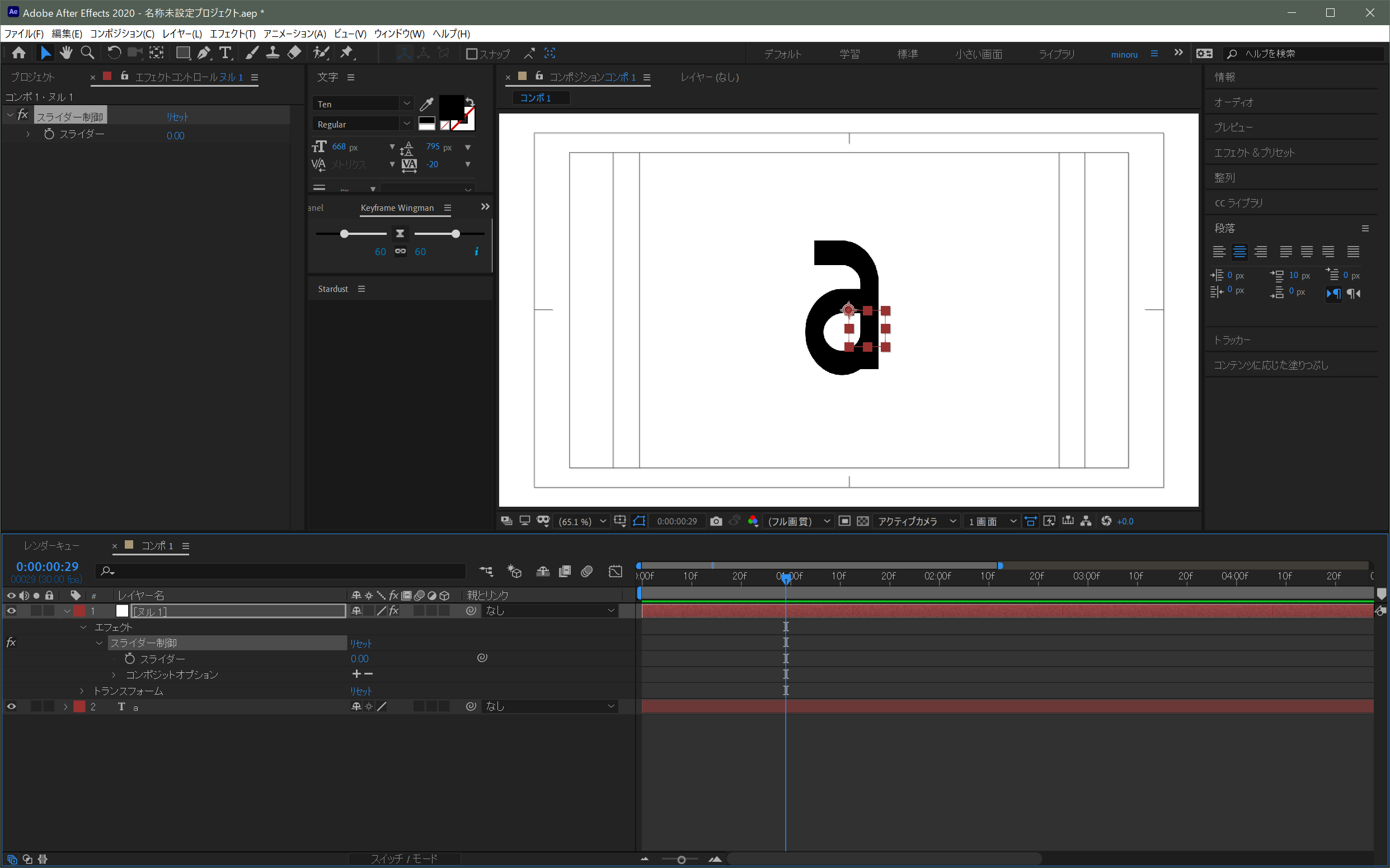Select the Type (T) tool
Image resolution: width=1390 pixels, height=868 pixels.
[x=225, y=53]
